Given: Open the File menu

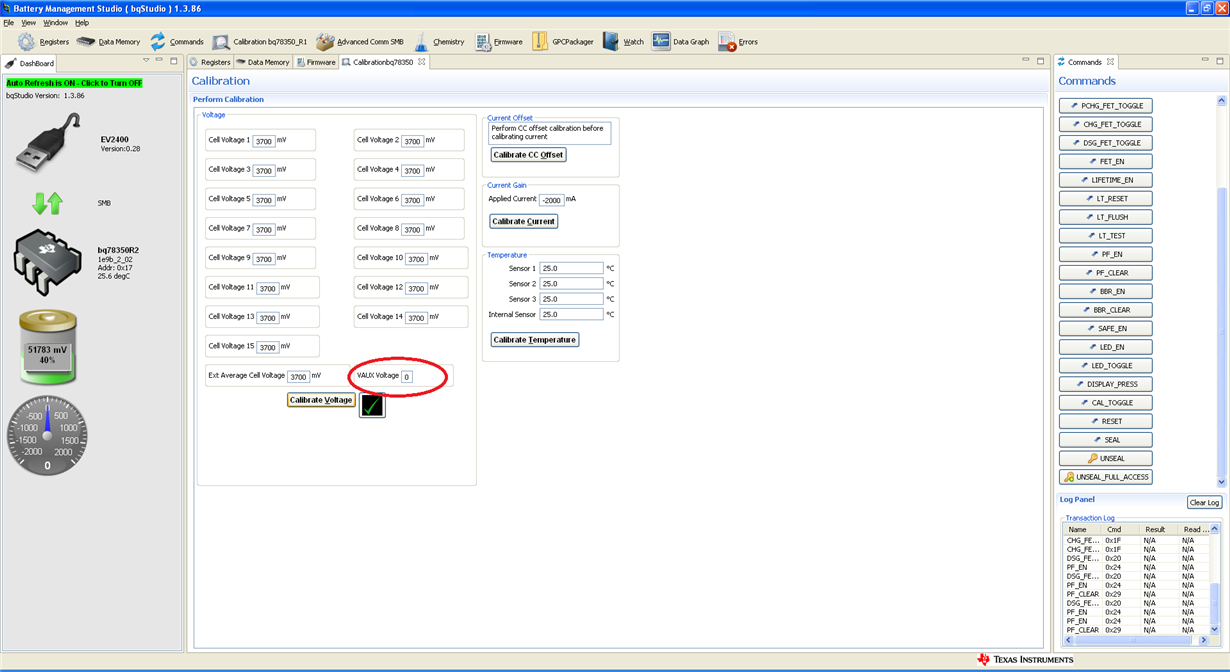Looking at the screenshot, I should click(x=9, y=22).
